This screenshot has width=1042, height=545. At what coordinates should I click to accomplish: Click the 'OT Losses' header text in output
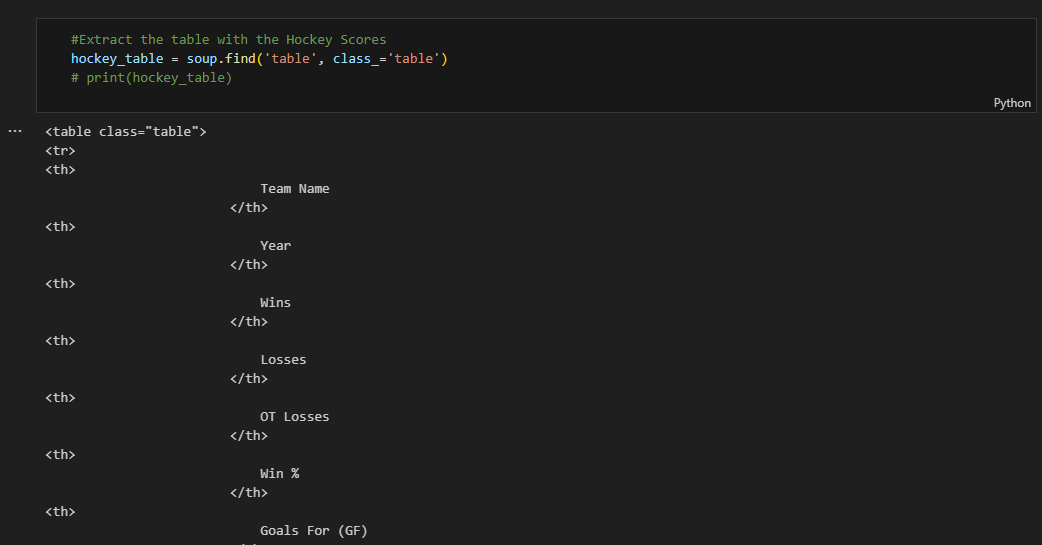[294, 417]
